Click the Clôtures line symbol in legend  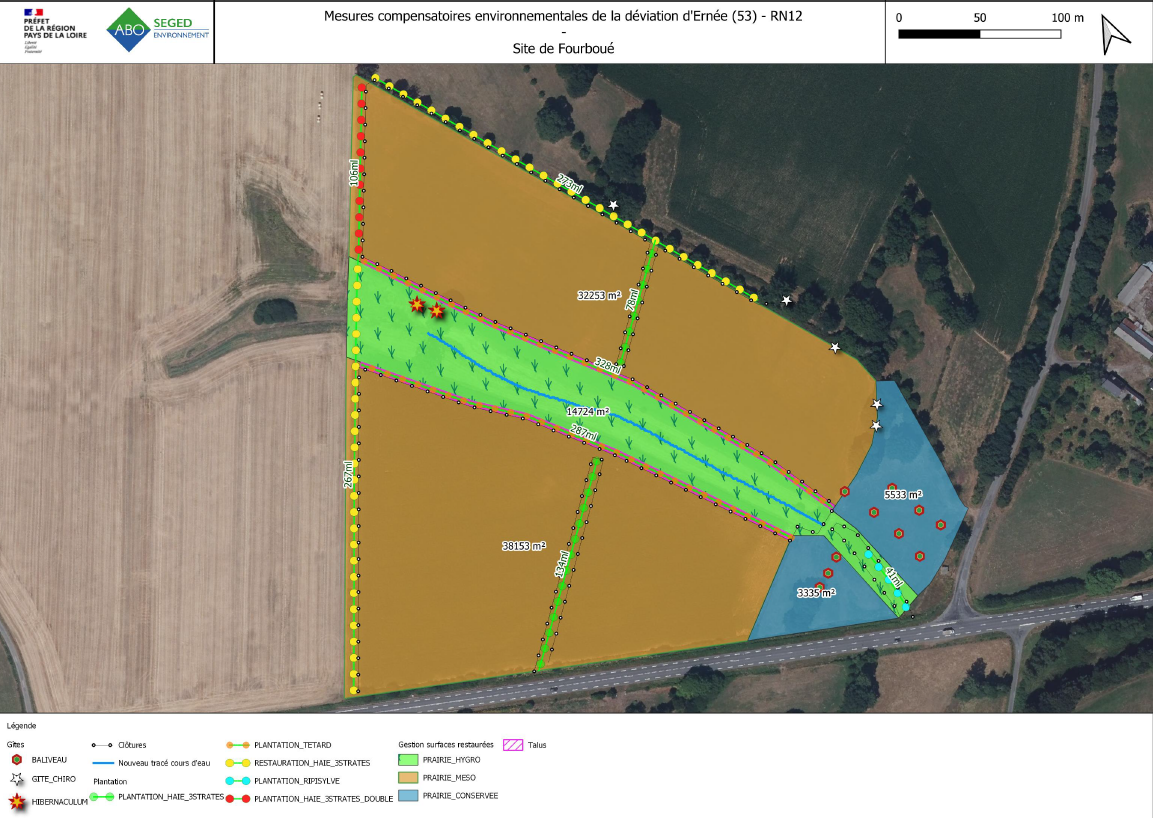[x=101, y=745]
